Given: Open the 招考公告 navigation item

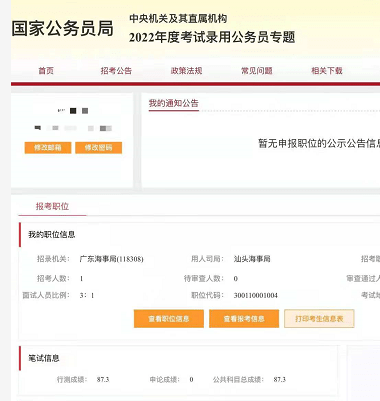Looking at the screenshot, I should click(116, 71).
